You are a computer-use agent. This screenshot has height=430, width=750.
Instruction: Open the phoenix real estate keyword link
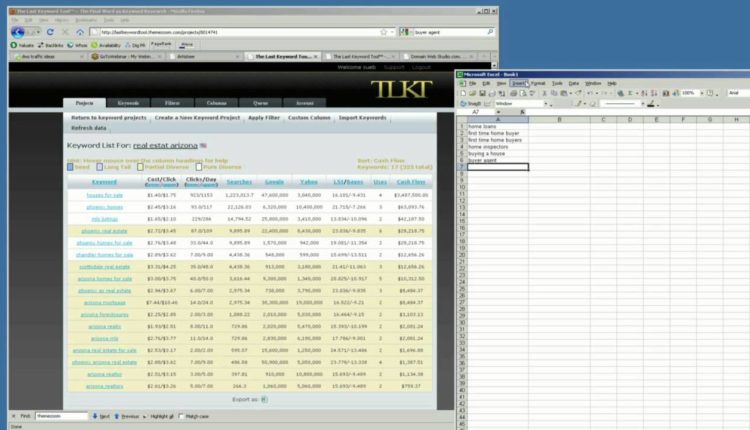109,230
